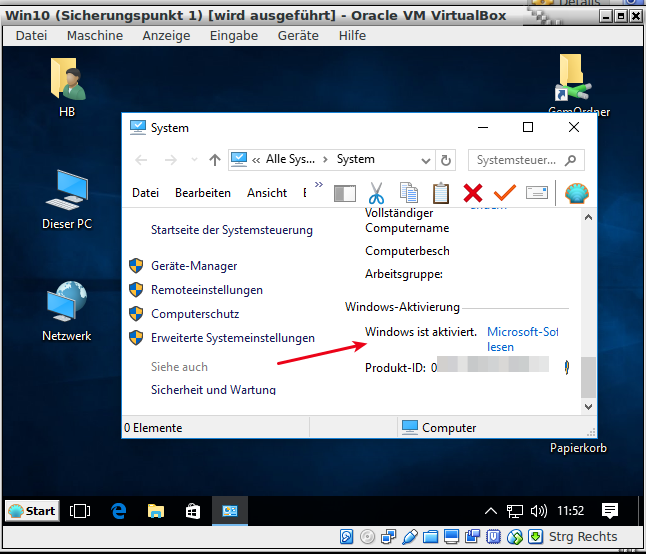Click the red X Delete icon in toolbar
This screenshot has height=554, width=646.
click(473, 193)
